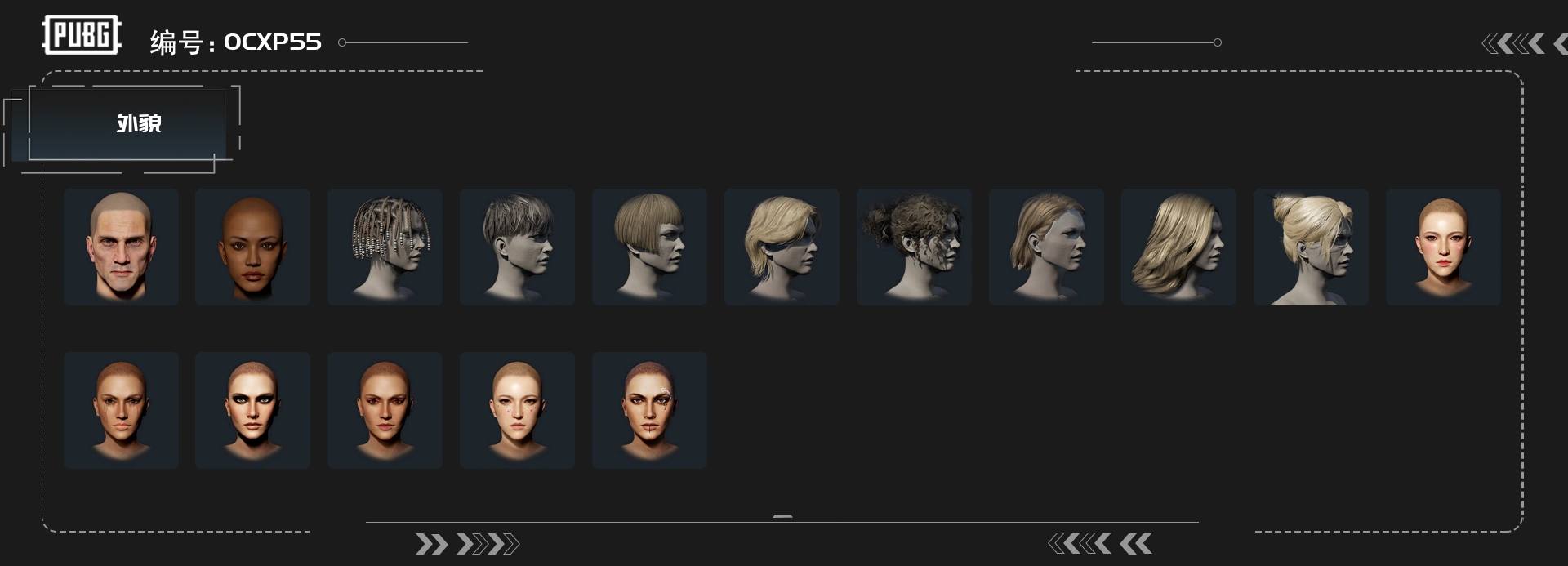Click the small handle on the bottom line
Viewport: 1568px width, 566px height.
coord(782,516)
